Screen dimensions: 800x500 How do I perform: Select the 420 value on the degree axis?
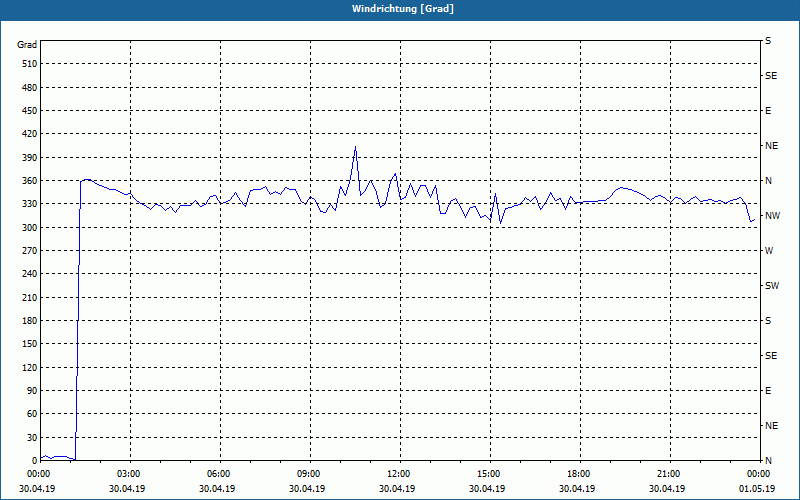(30, 134)
